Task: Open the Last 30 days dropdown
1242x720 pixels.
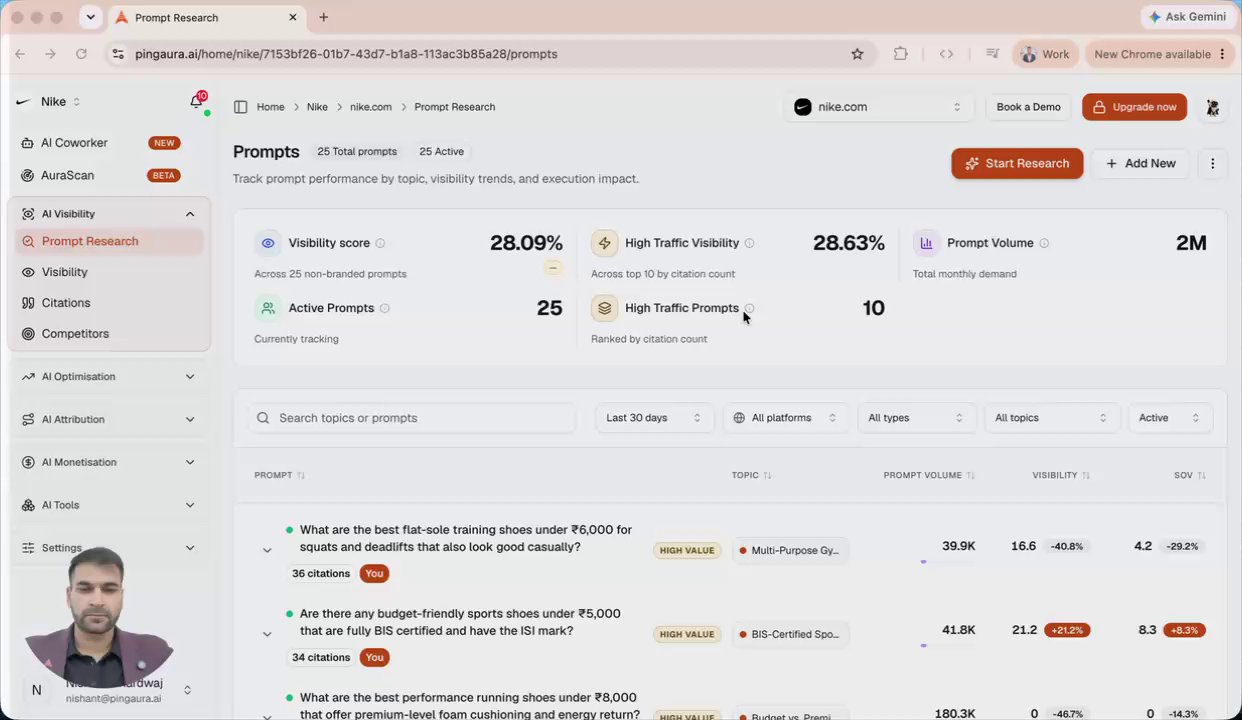Action: pos(653,418)
